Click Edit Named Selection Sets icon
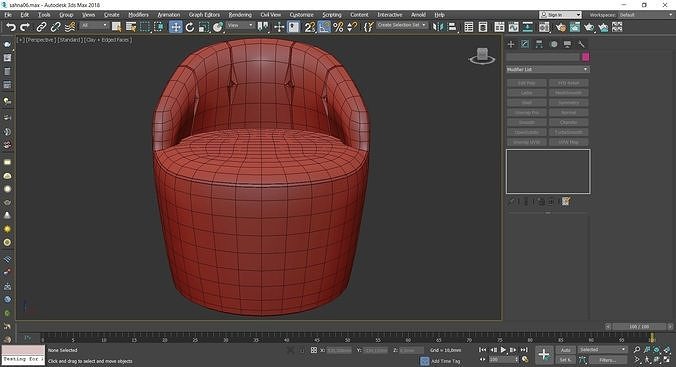Viewport: 676px width, 367px height. [368, 27]
